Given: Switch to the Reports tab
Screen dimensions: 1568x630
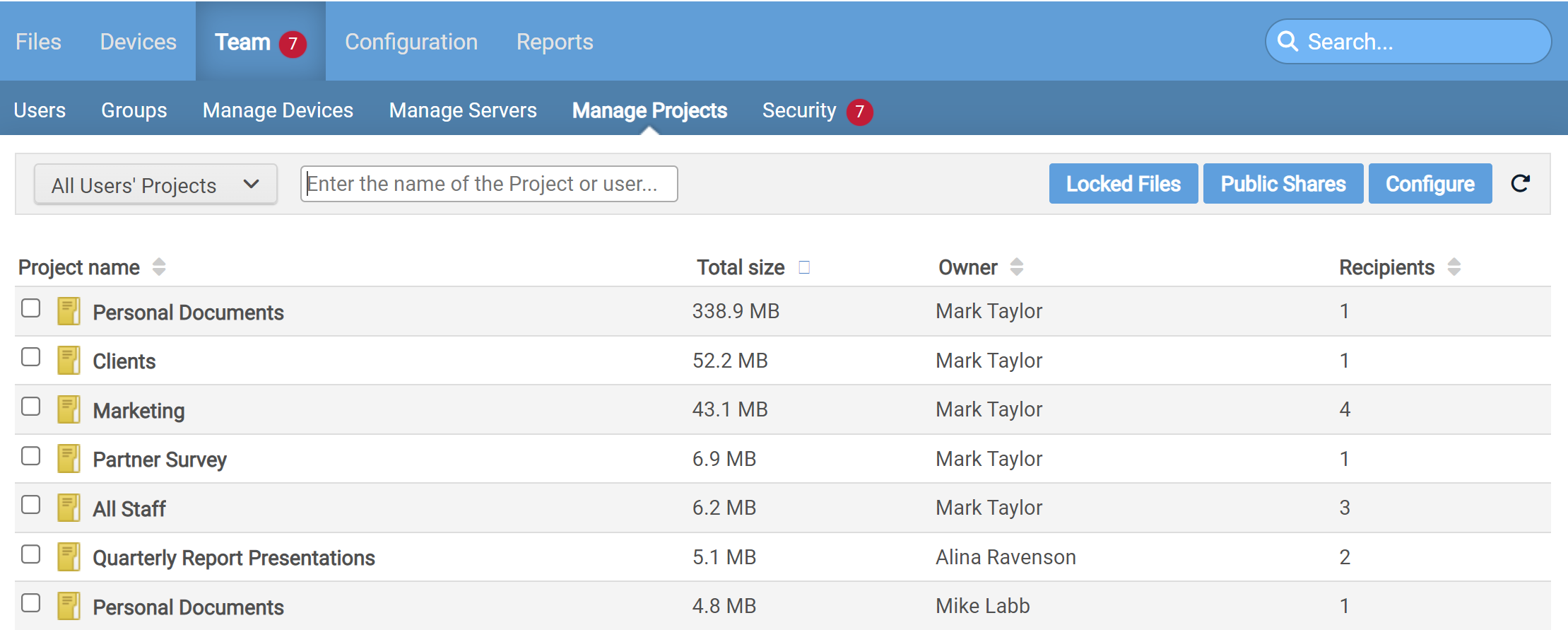Looking at the screenshot, I should click(554, 42).
